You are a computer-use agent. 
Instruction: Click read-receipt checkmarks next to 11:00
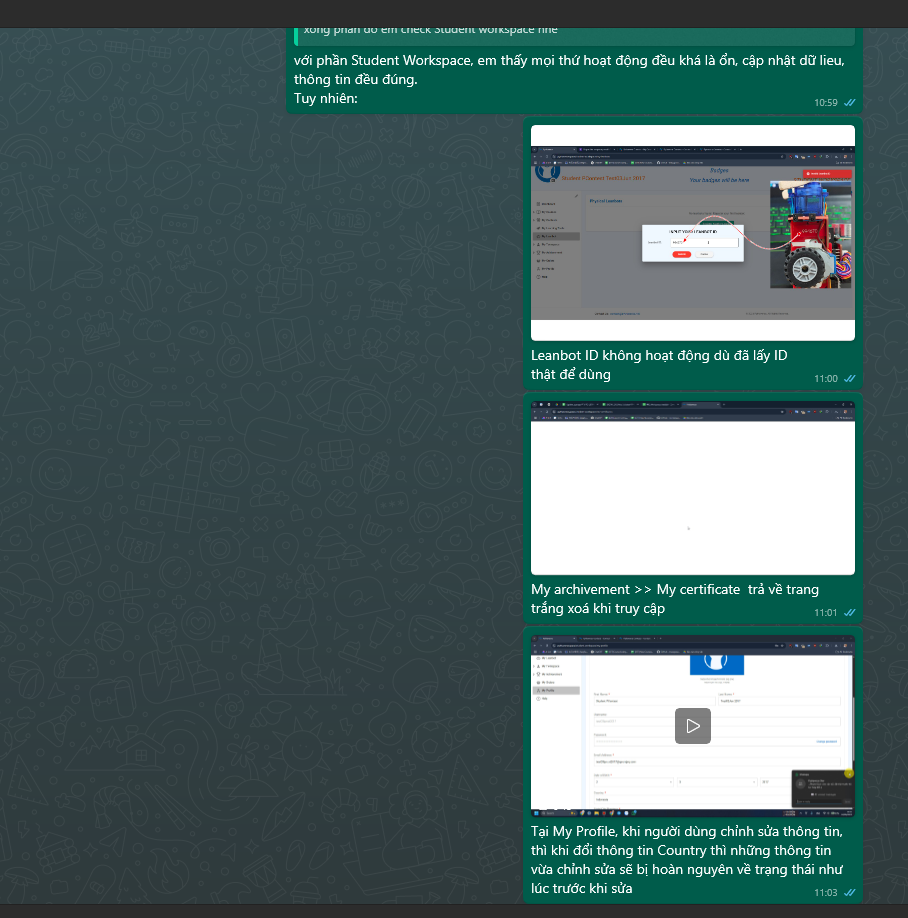(x=849, y=379)
